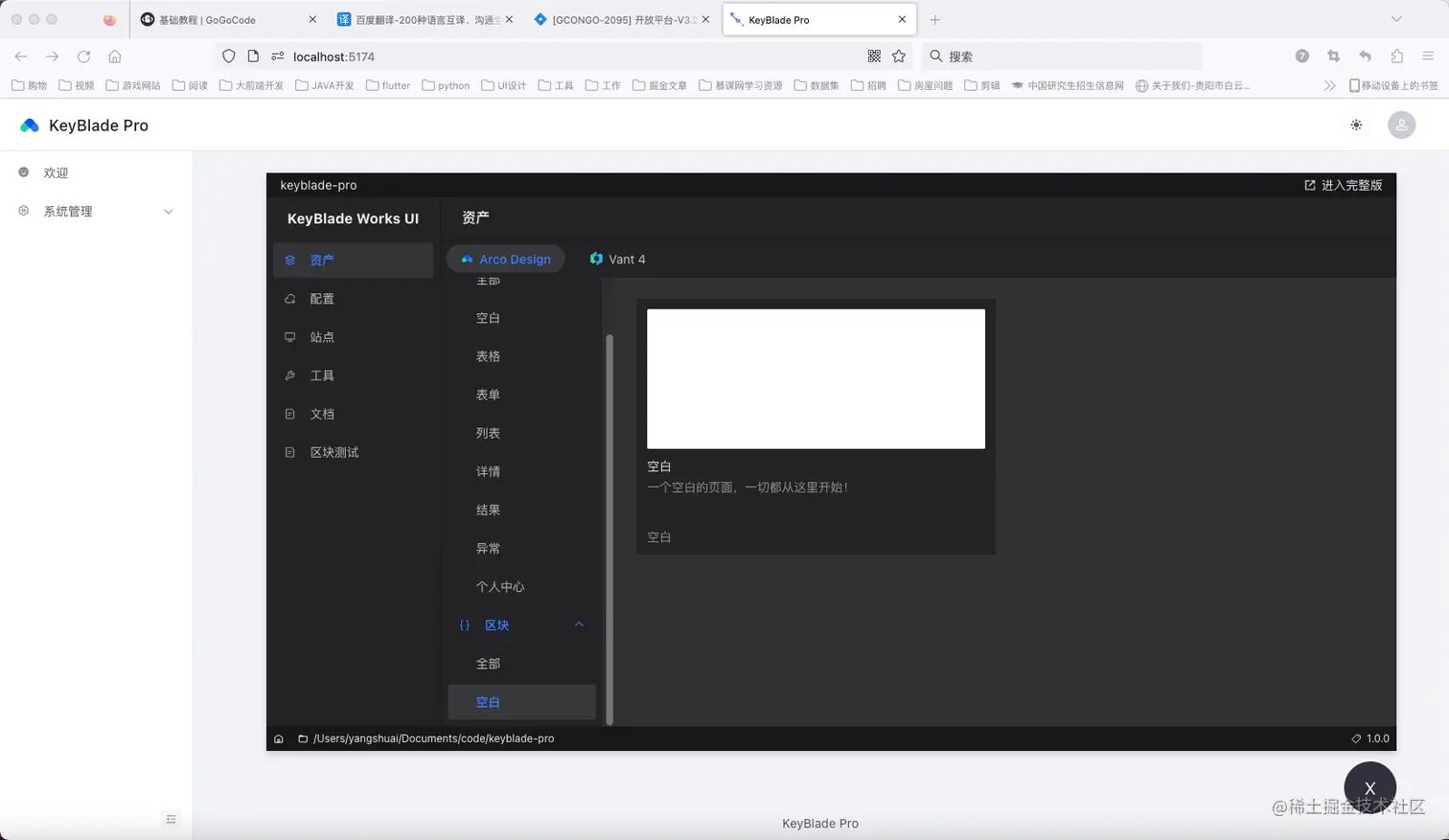Select 全部 under the 区块 group
The width and height of the screenshot is (1449, 840).
pyautogui.click(x=522, y=664)
